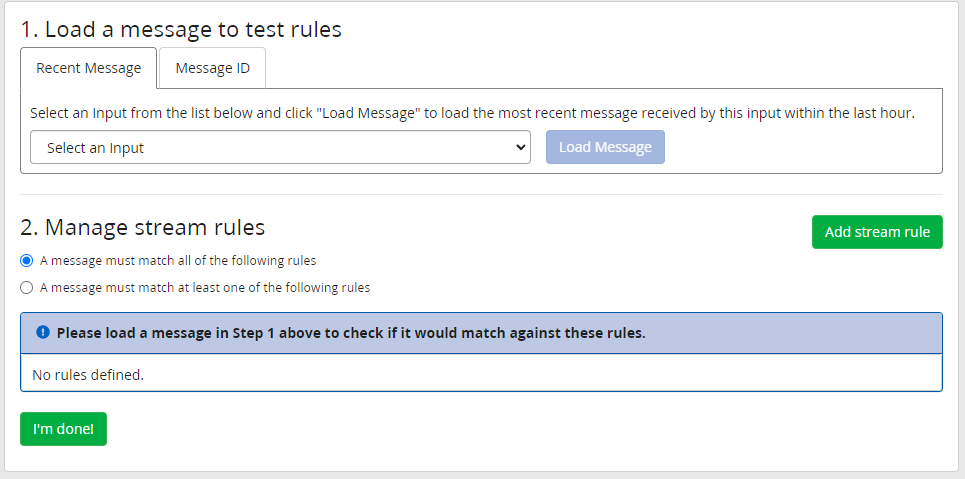Click the 'No rules defined.' text row

[89, 375]
